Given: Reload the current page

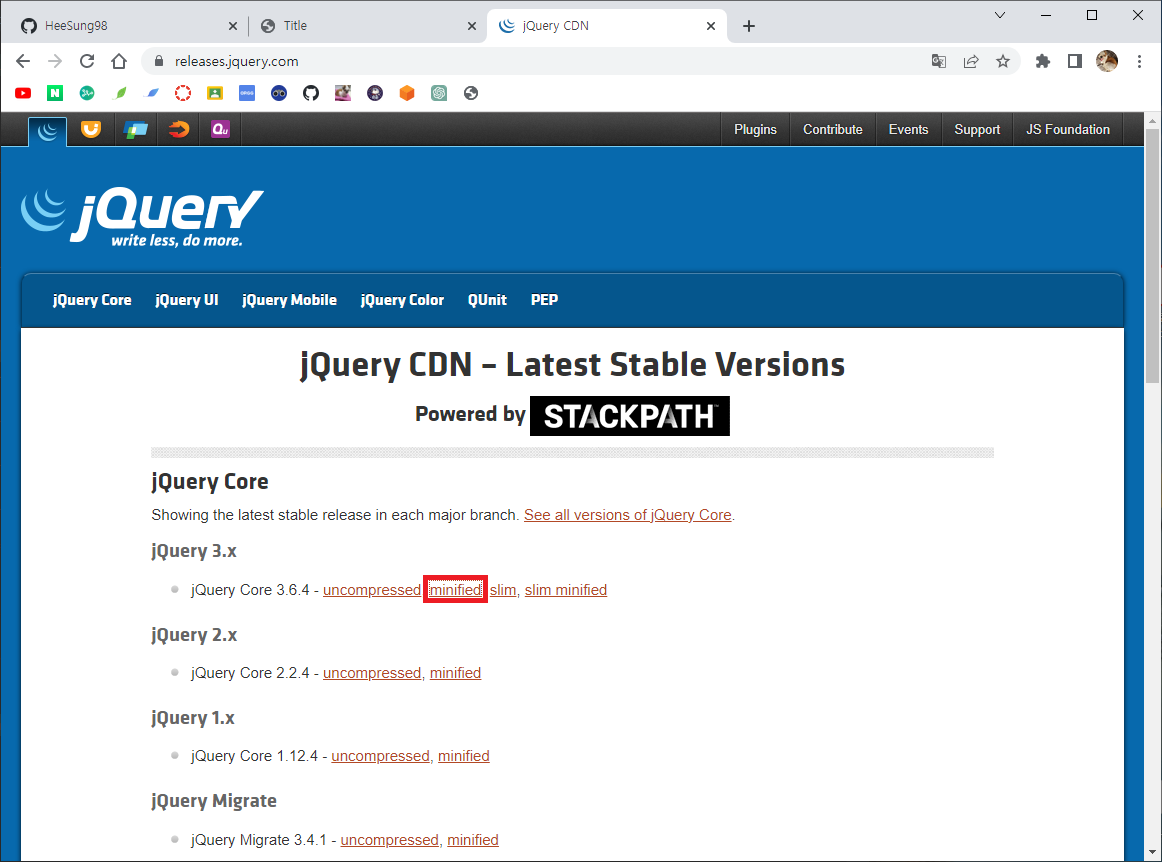Looking at the screenshot, I should coord(87,62).
